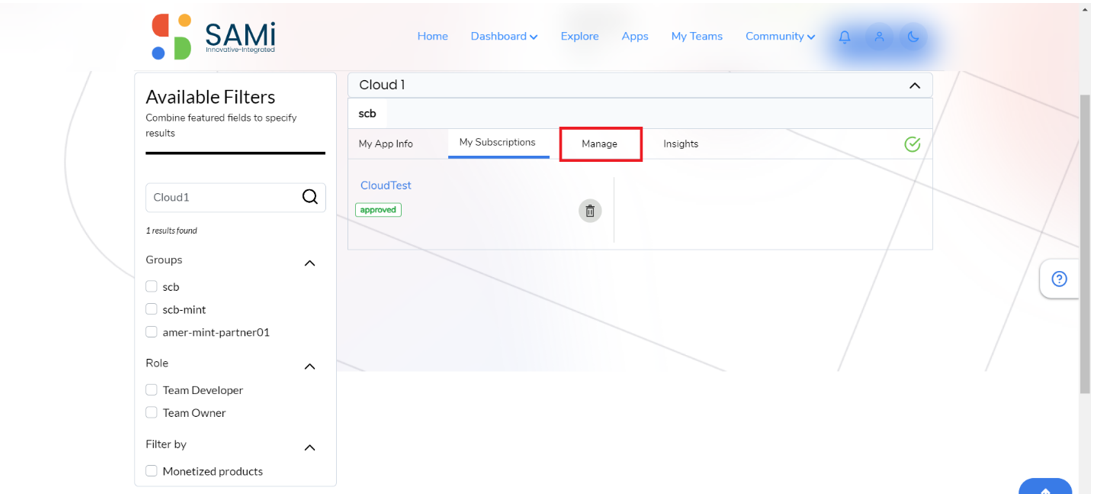Go to Home in navigation
Screen dimensions: 1093x497
click(432, 36)
